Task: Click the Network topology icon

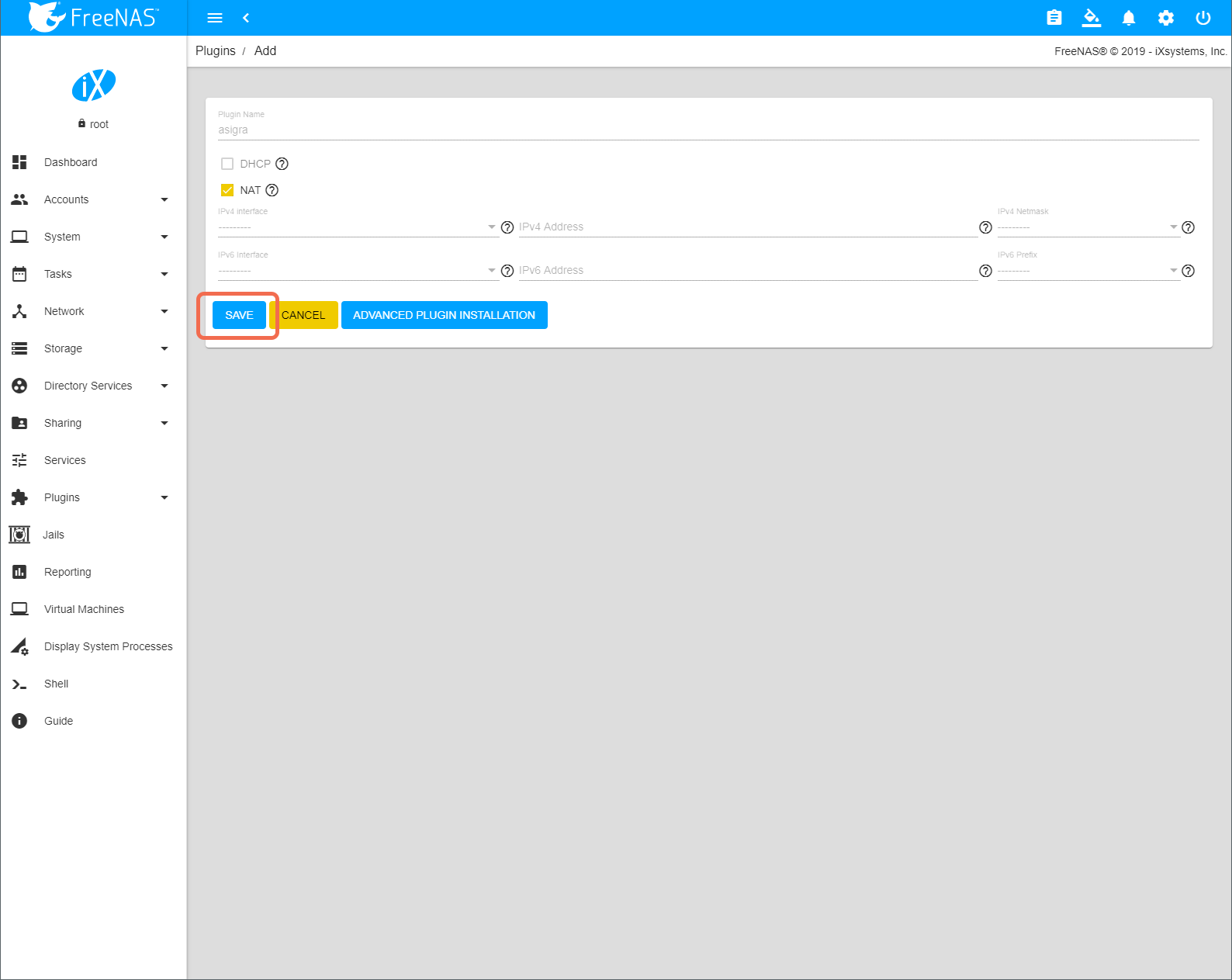Action: 19,311
